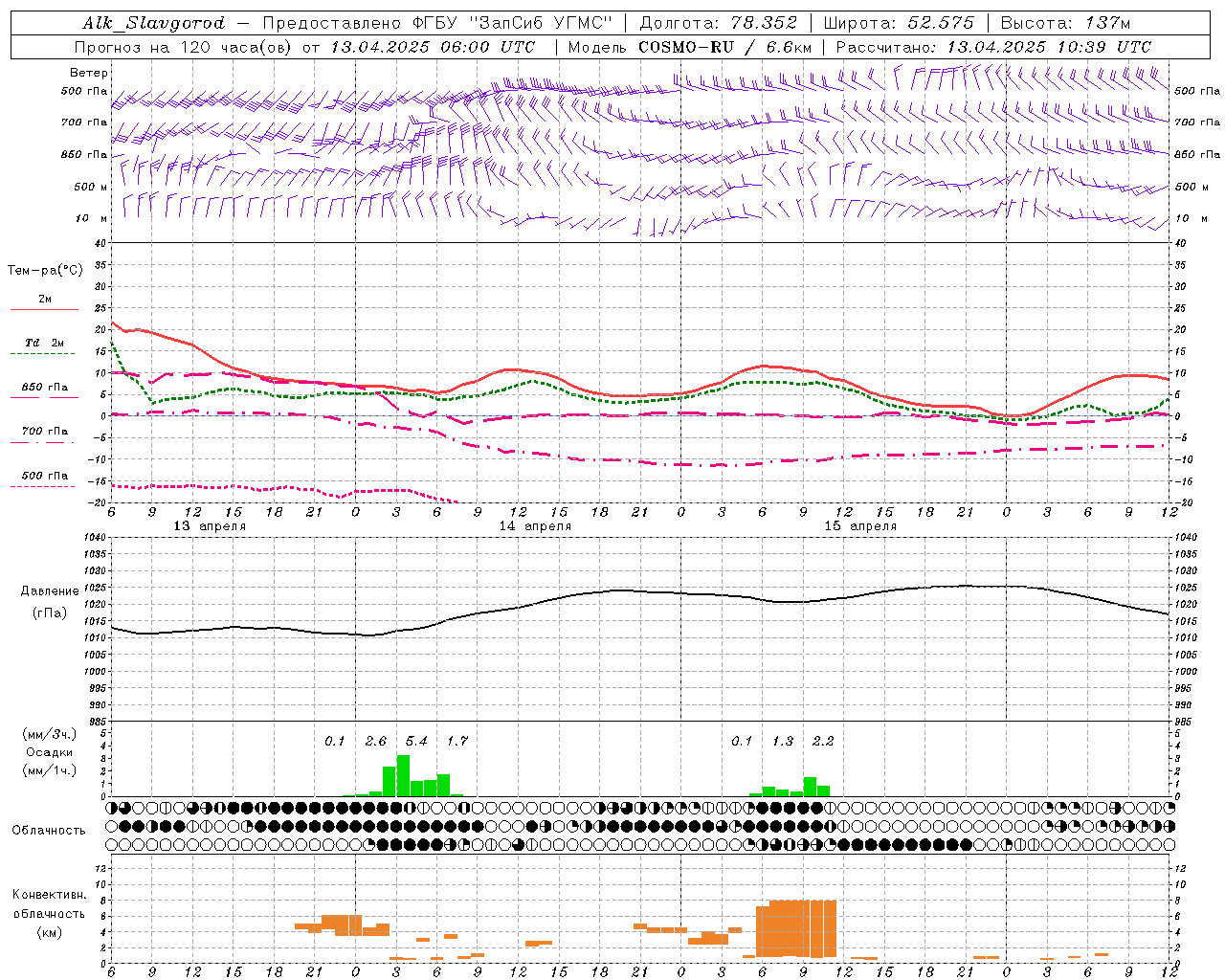Click the Осадки precipitation label
This screenshot has height=980, width=1225.
[50, 752]
